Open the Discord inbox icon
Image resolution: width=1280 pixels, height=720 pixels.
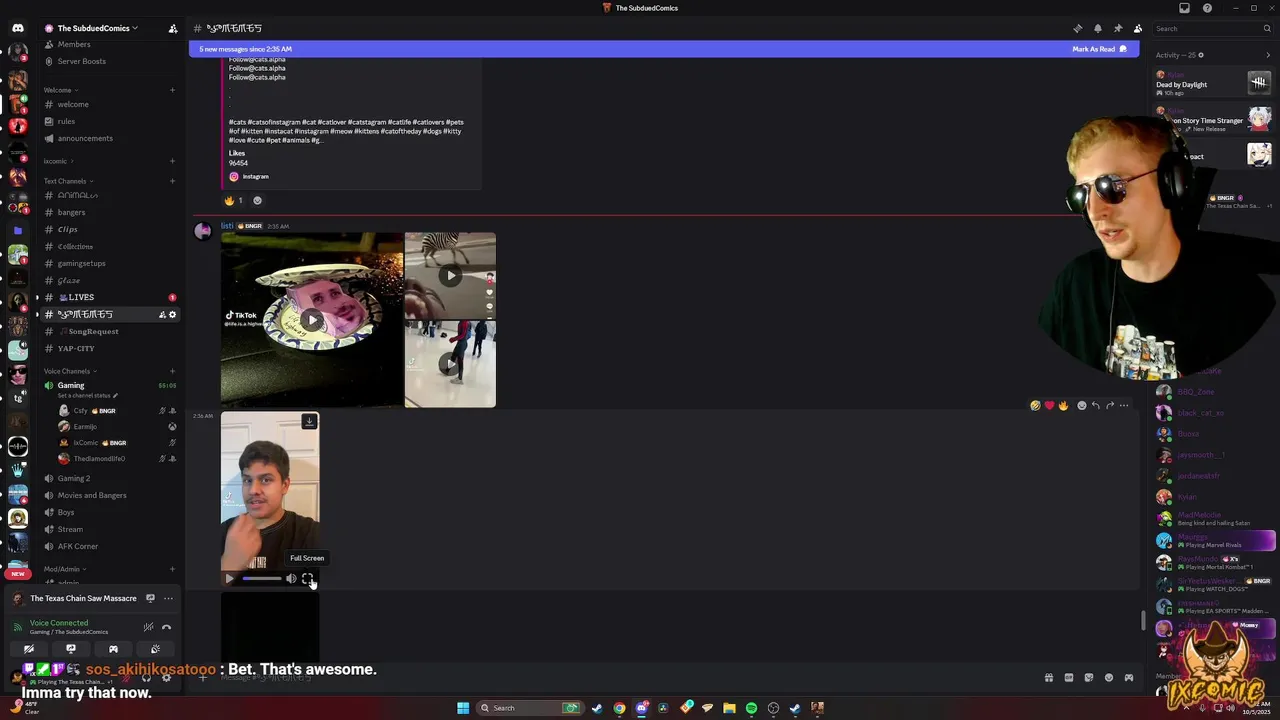pos(1185,8)
